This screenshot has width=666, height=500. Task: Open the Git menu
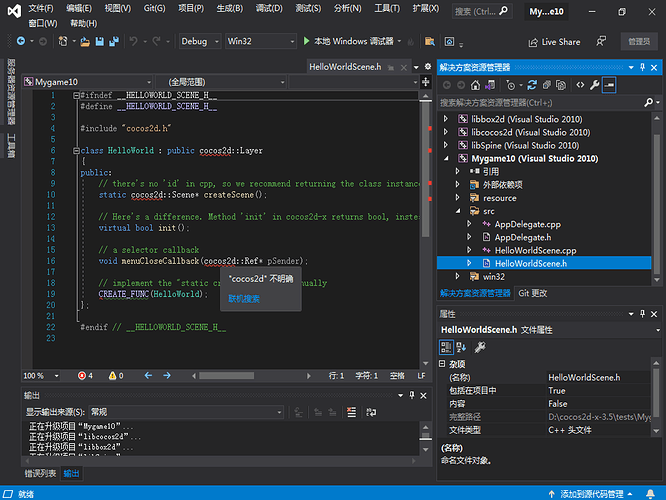(x=154, y=8)
